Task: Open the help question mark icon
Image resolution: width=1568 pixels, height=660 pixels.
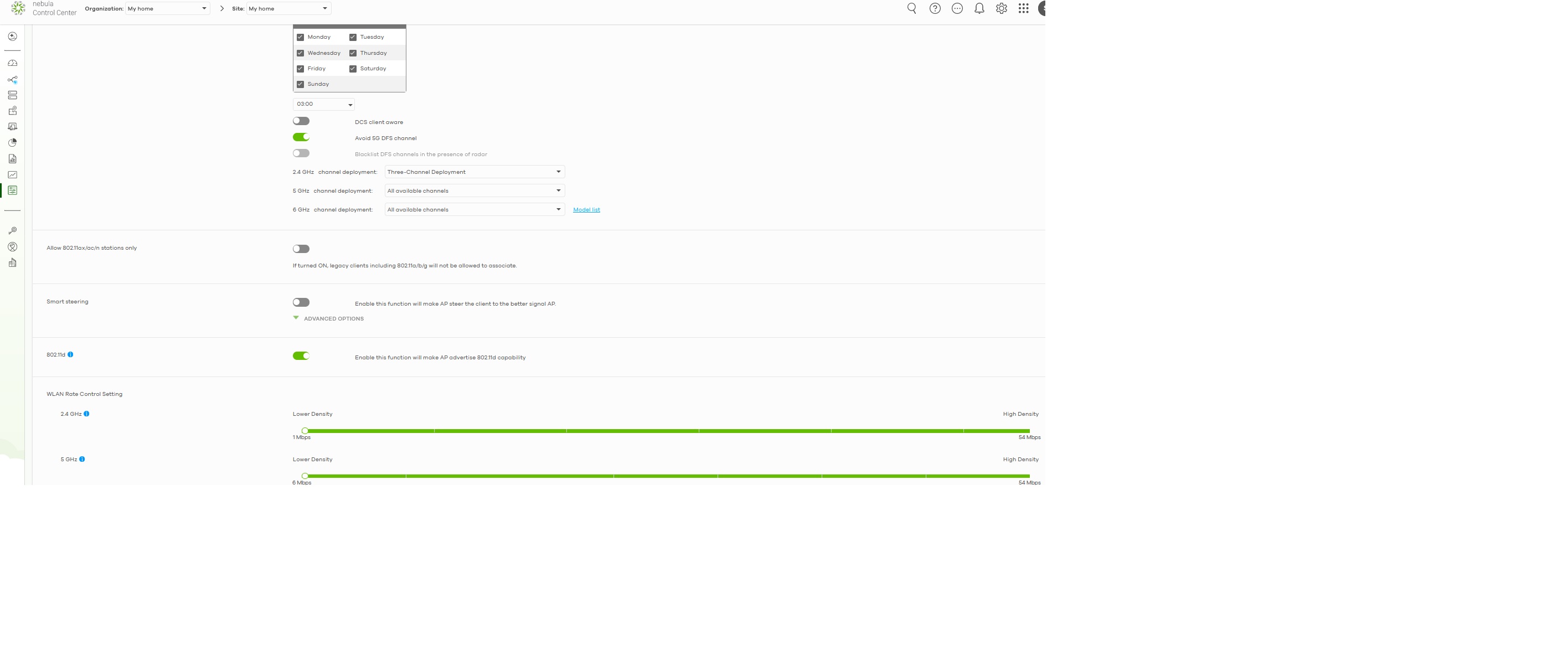Action: (935, 8)
